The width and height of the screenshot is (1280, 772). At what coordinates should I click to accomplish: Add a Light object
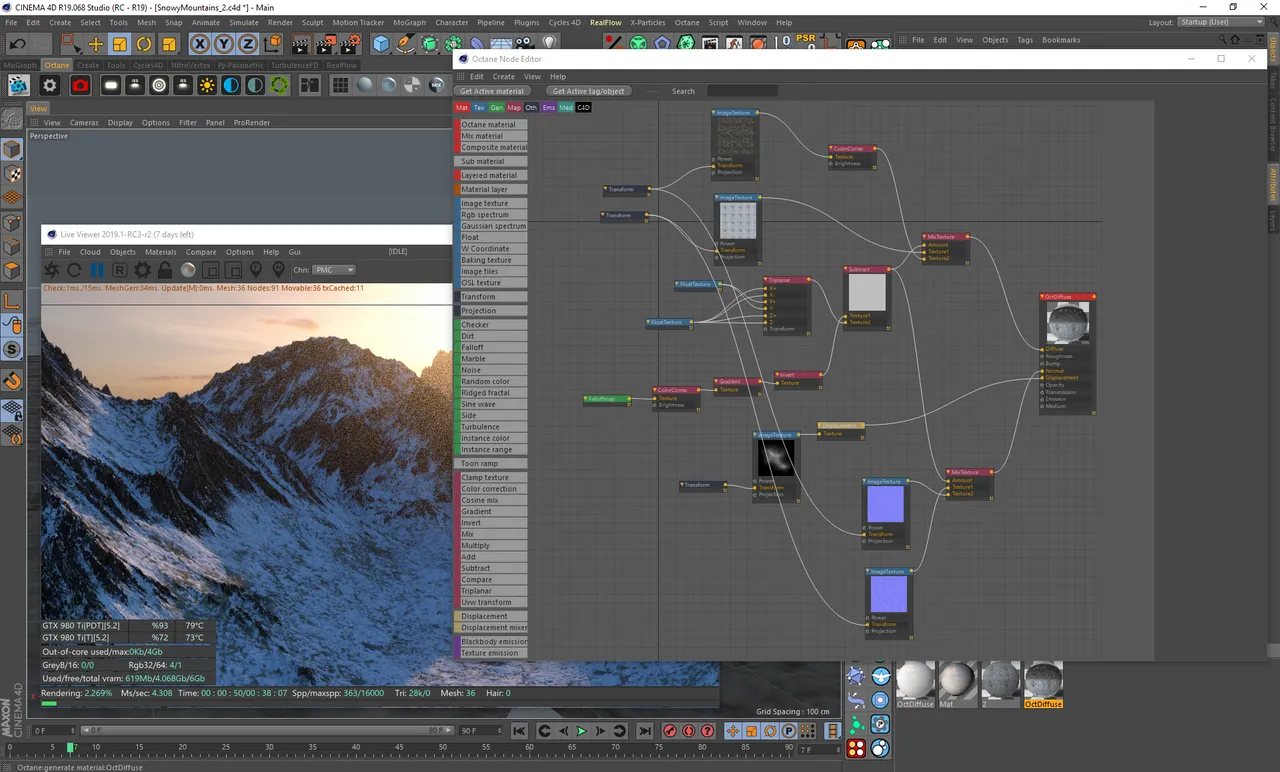click(549, 44)
